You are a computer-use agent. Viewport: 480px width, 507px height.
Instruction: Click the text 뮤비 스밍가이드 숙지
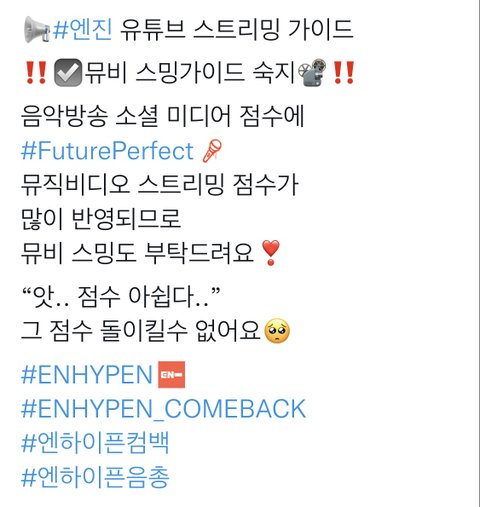coord(190,72)
